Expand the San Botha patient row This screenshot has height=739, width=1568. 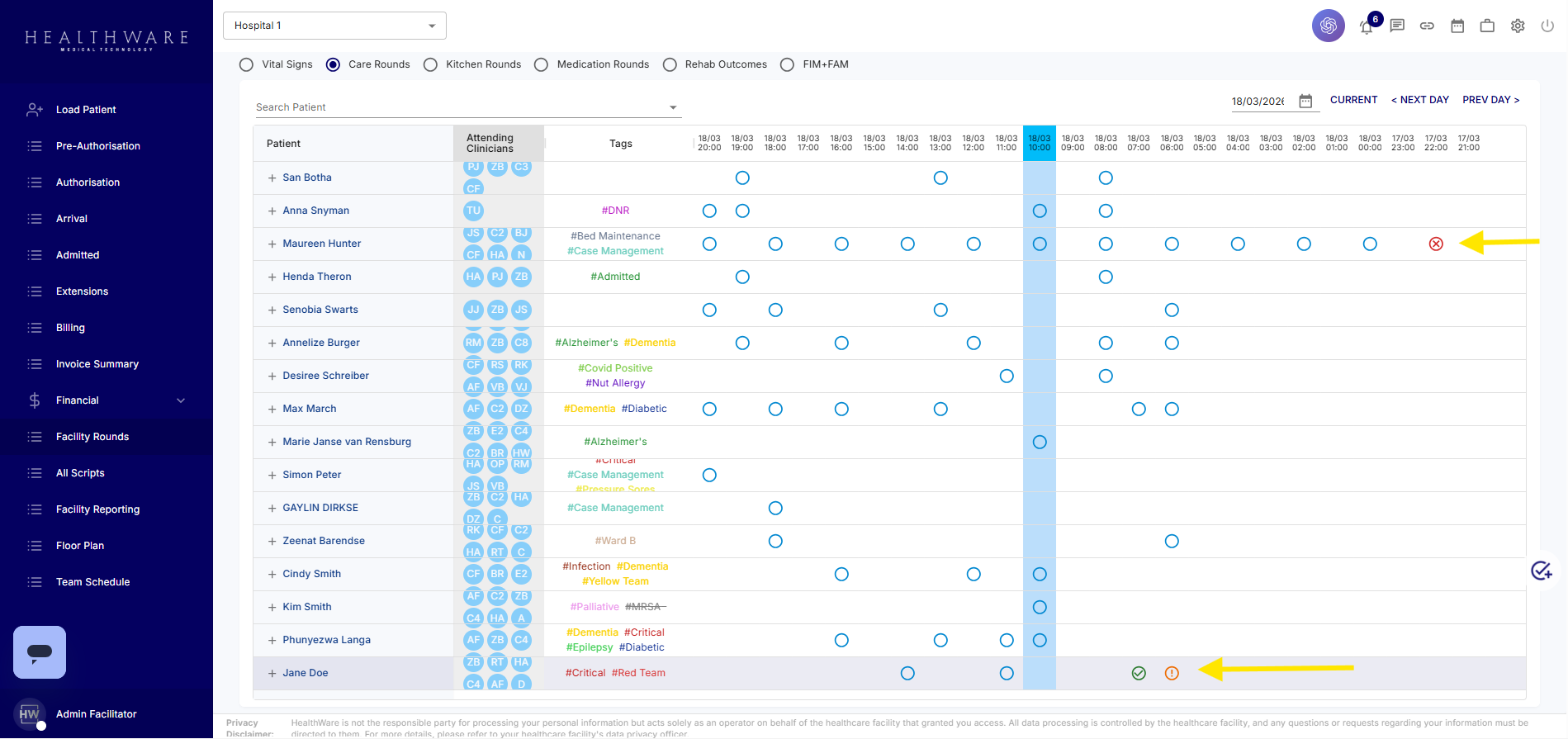(x=272, y=178)
